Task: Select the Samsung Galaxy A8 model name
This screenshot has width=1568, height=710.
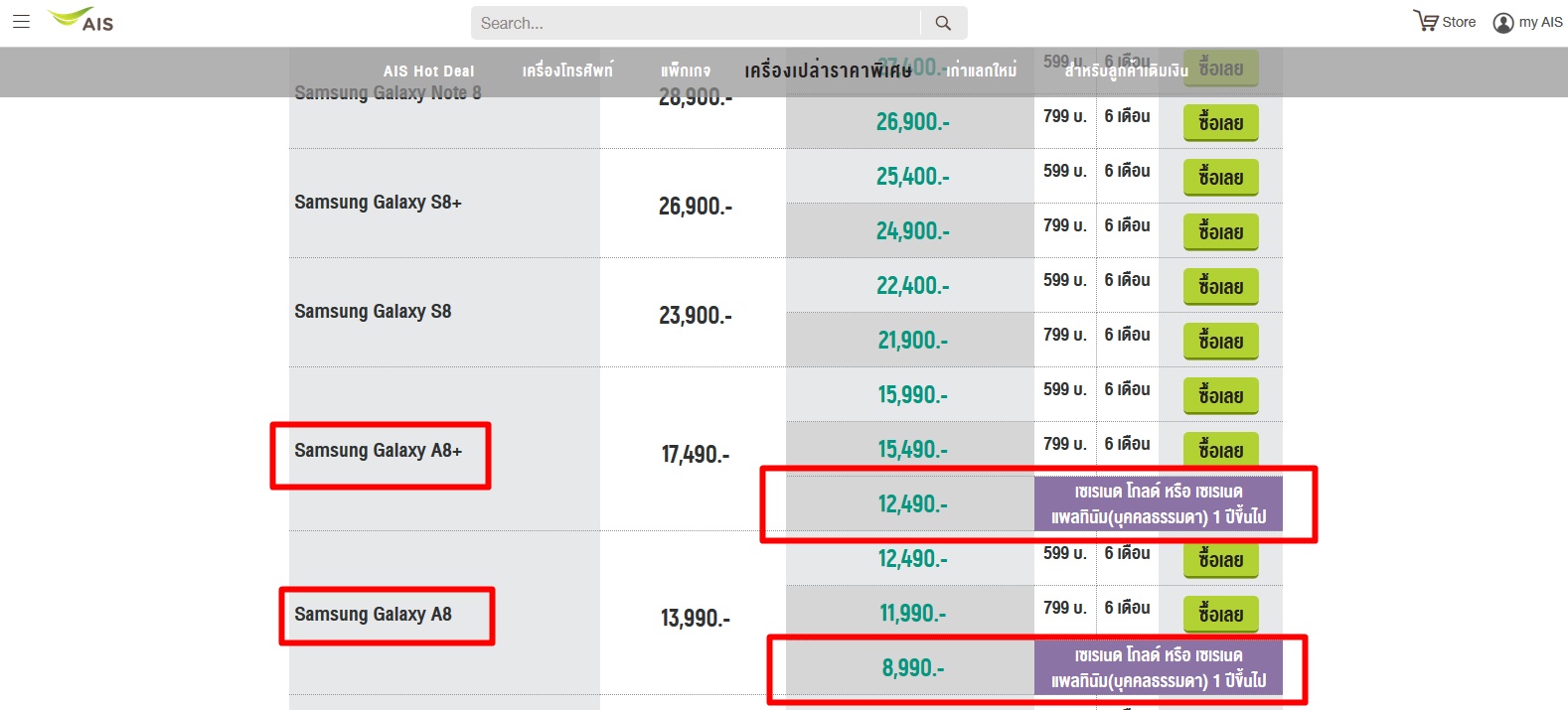Action: (x=373, y=615)
